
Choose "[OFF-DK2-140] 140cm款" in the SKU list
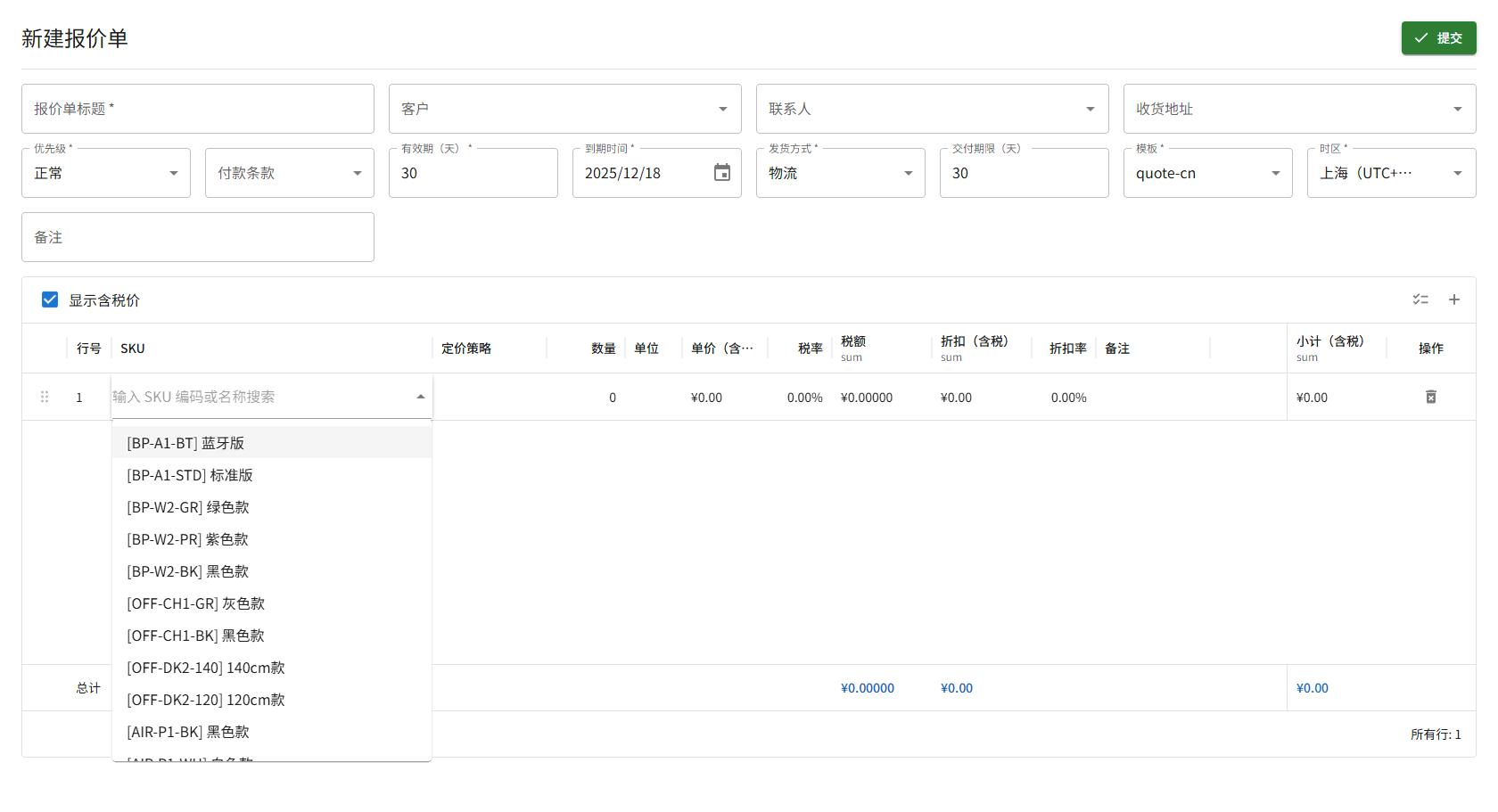pos(206,667)
